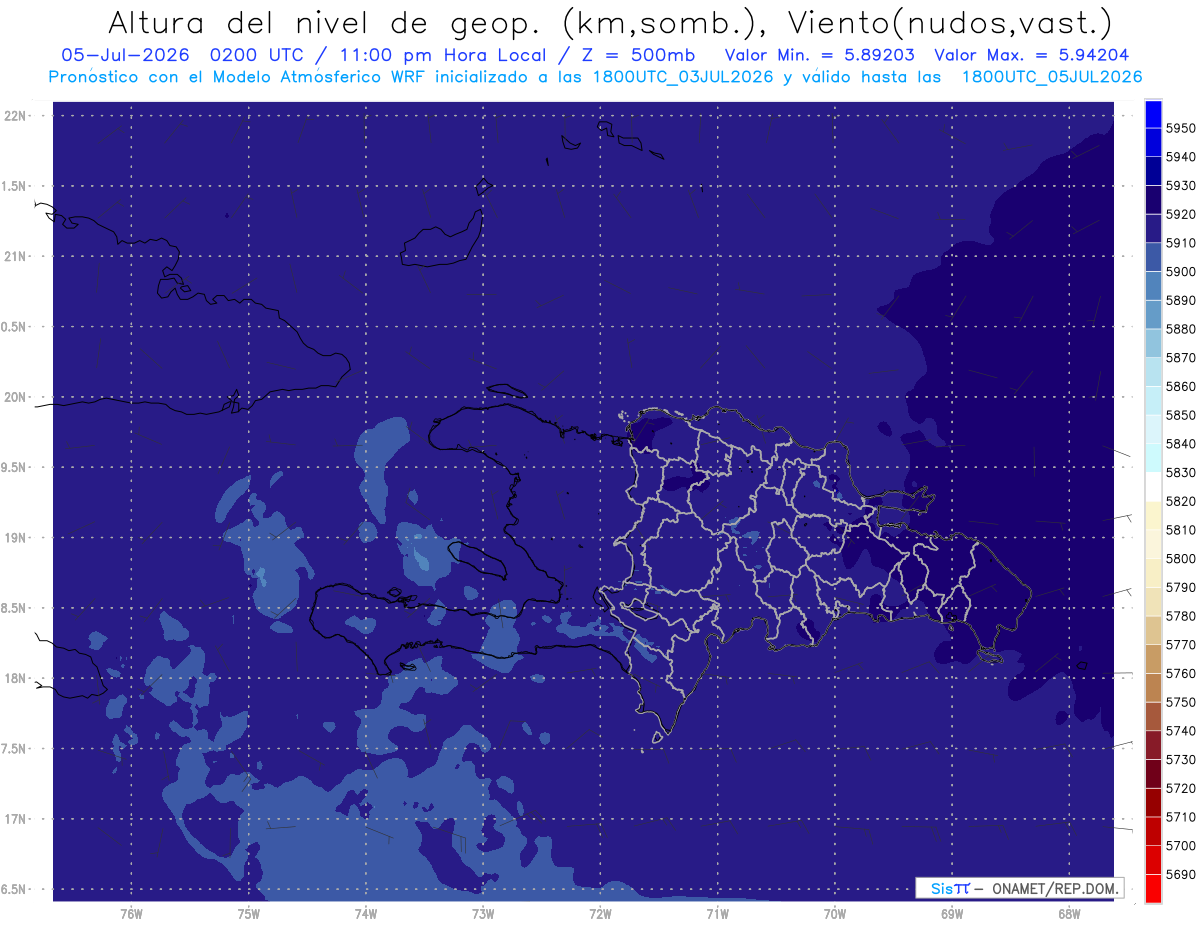Click the bright red swatch below 5690
1200x927 pixels.
point(1153,888)
